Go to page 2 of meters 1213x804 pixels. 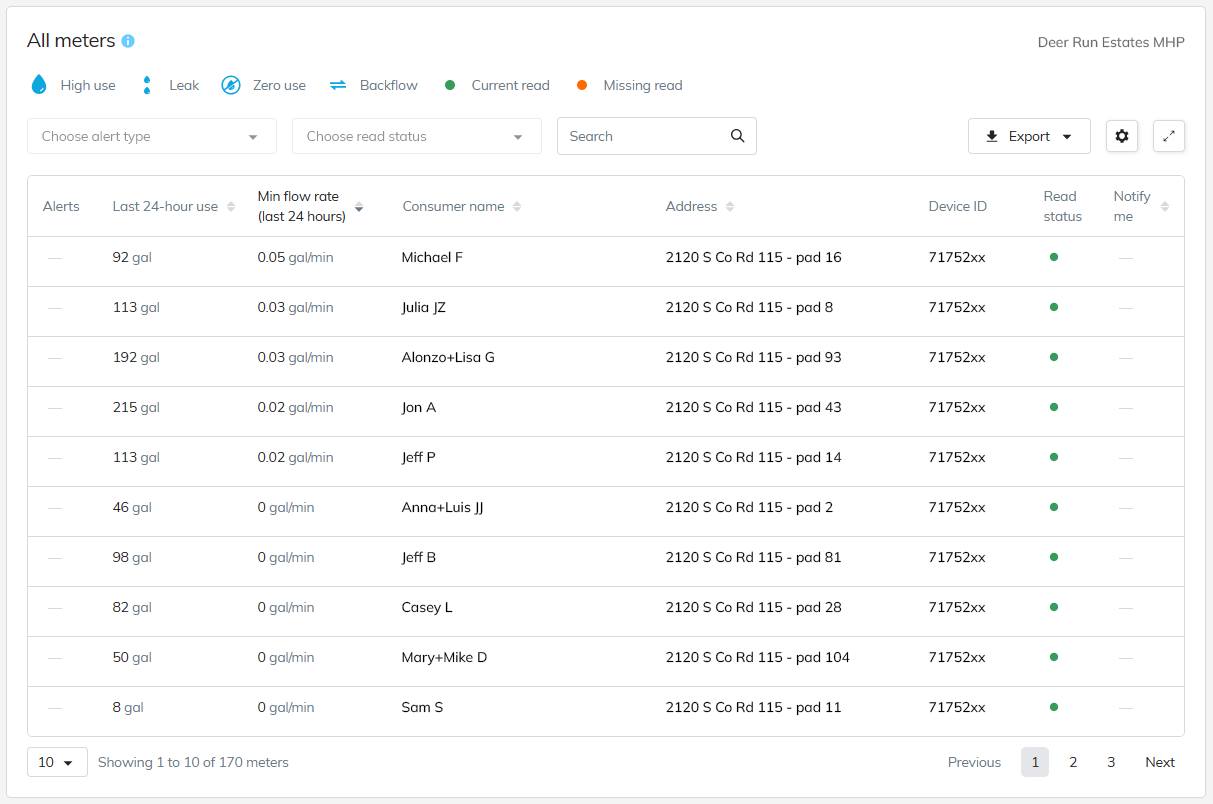[1073, 761]
